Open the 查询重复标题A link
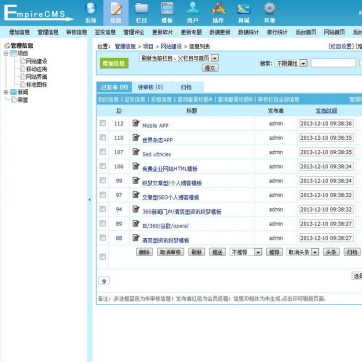The height and width of the screenshot is (362, 362). (x=195, y=99)
